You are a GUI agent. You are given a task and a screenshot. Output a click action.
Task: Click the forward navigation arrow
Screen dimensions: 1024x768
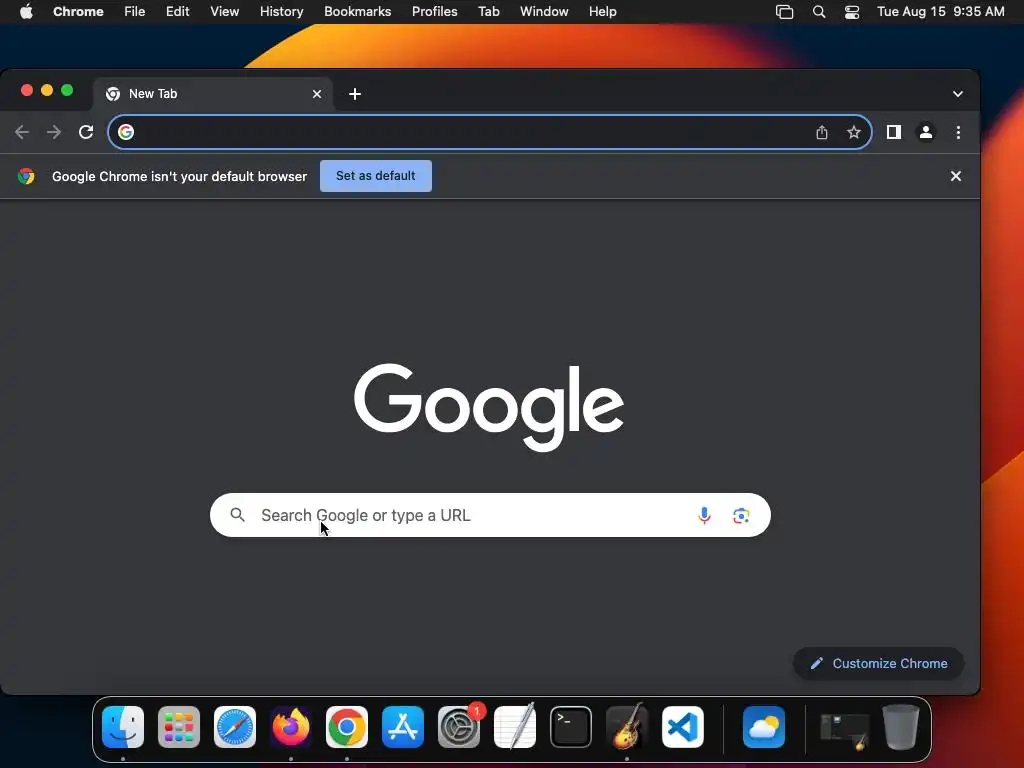point(54,133)
